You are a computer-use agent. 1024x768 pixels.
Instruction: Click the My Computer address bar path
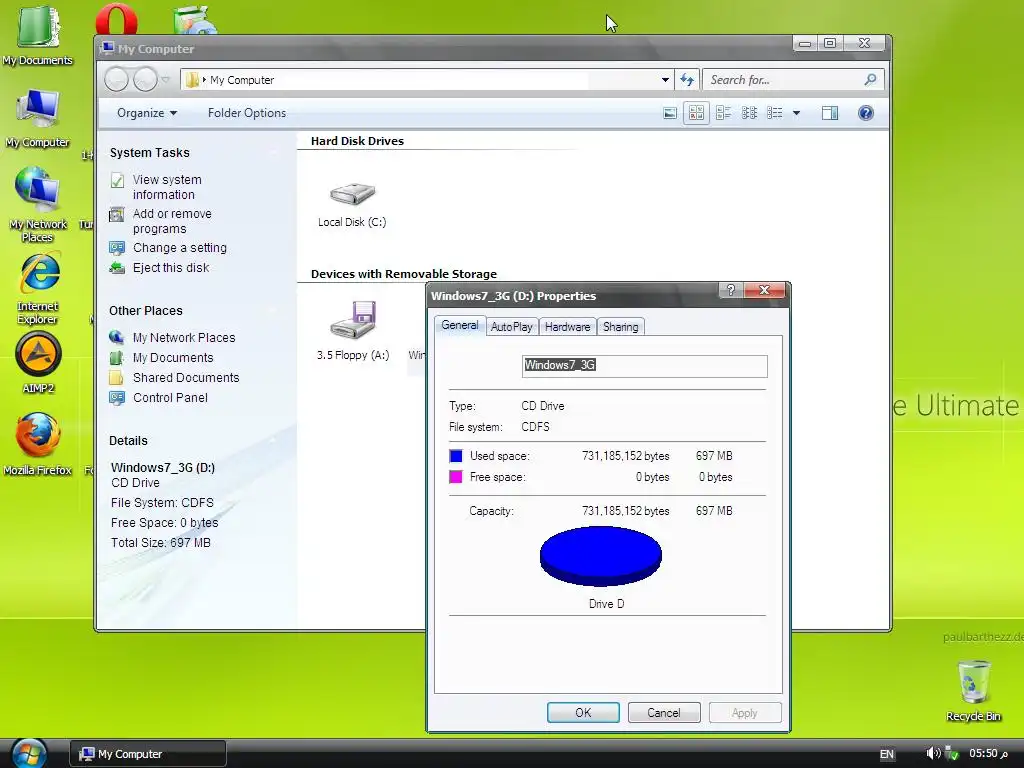[242, 80]
